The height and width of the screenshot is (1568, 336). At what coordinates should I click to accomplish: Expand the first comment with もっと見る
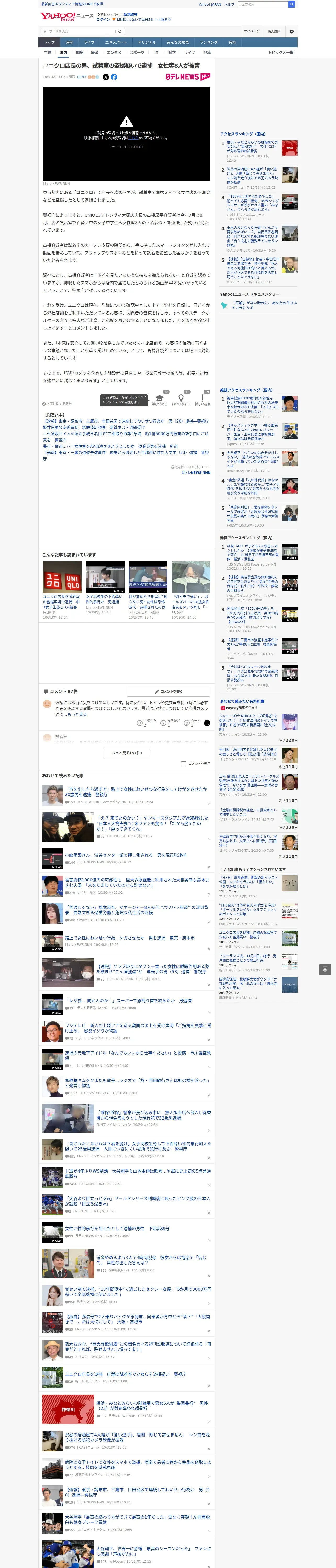coord(77,714)
